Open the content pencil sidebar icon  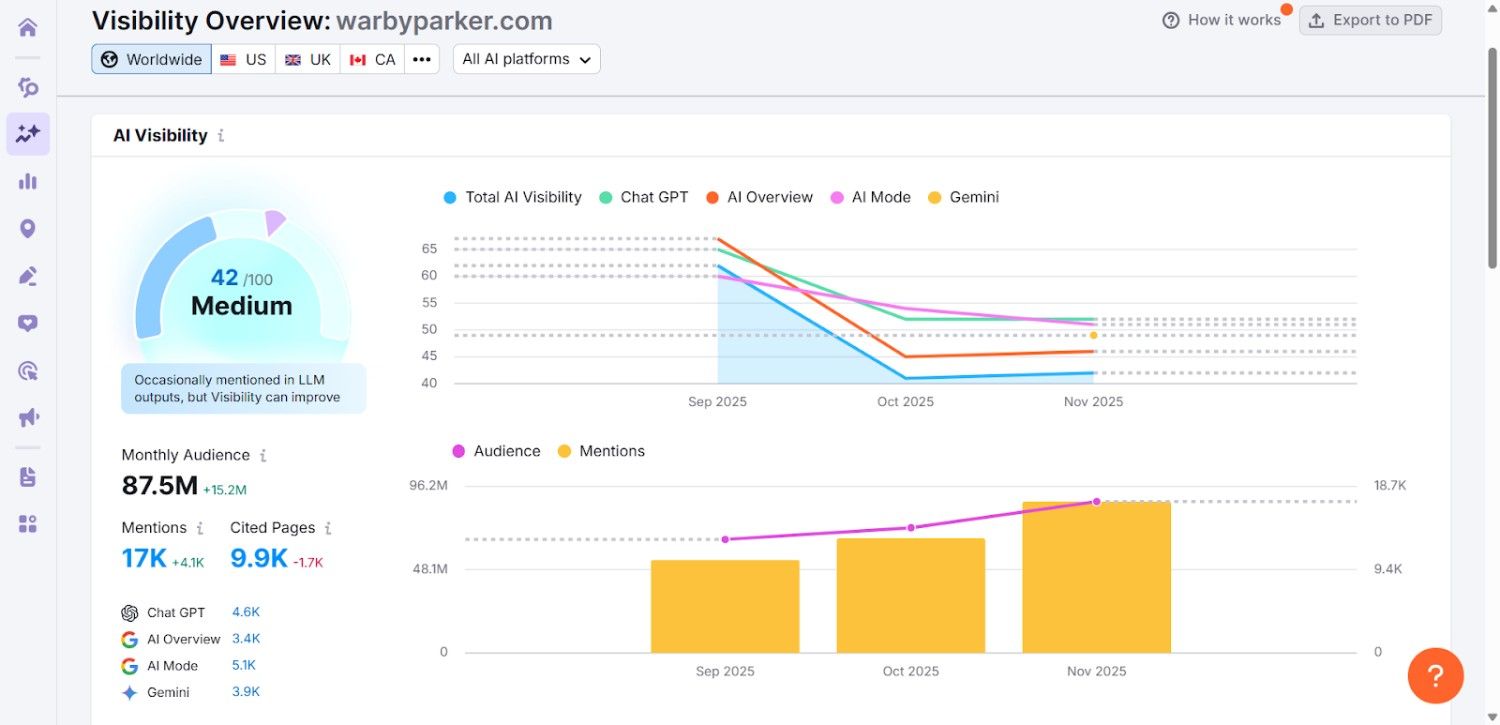coord(28,276)
